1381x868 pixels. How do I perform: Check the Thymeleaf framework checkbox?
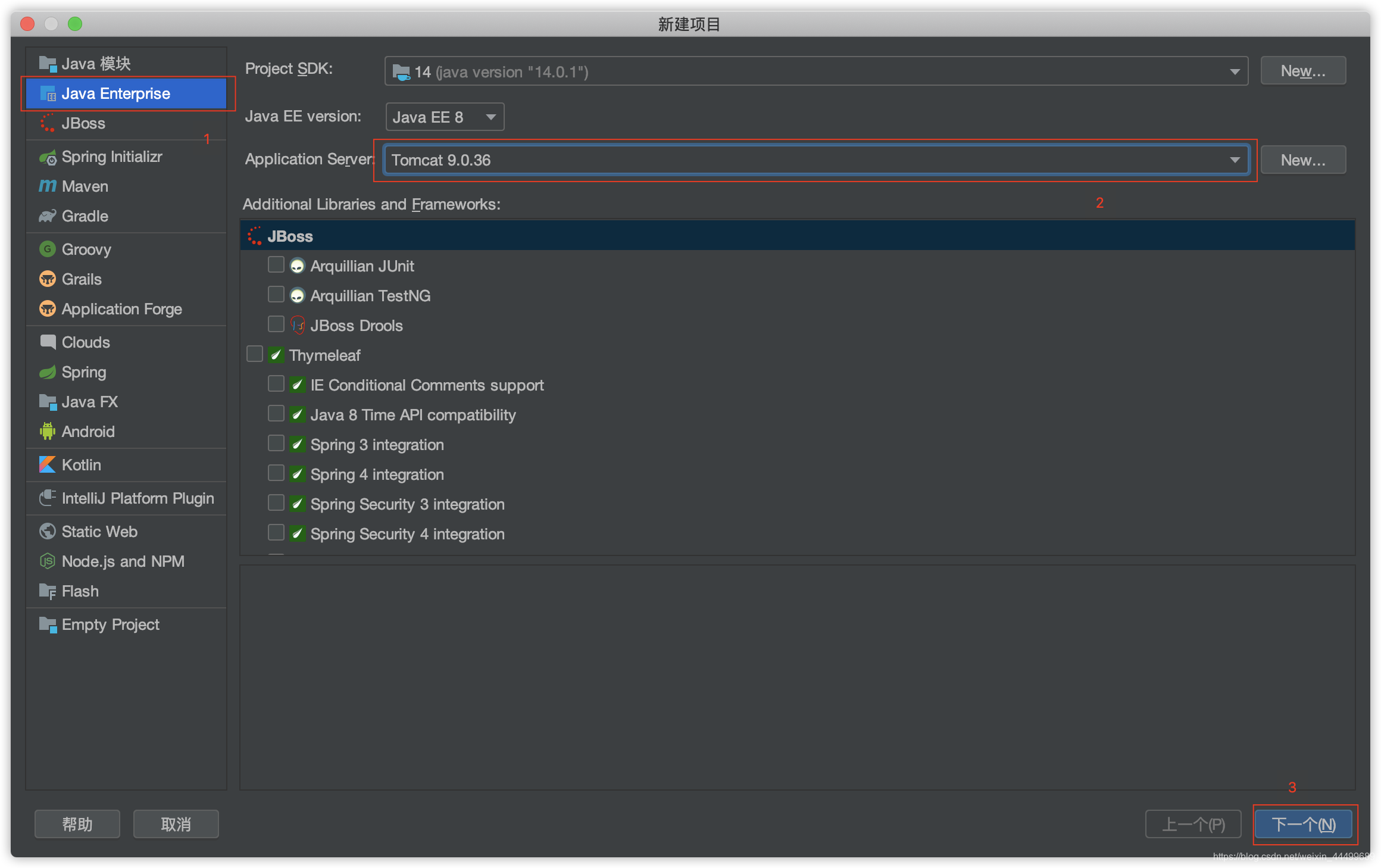pos(254,354)
